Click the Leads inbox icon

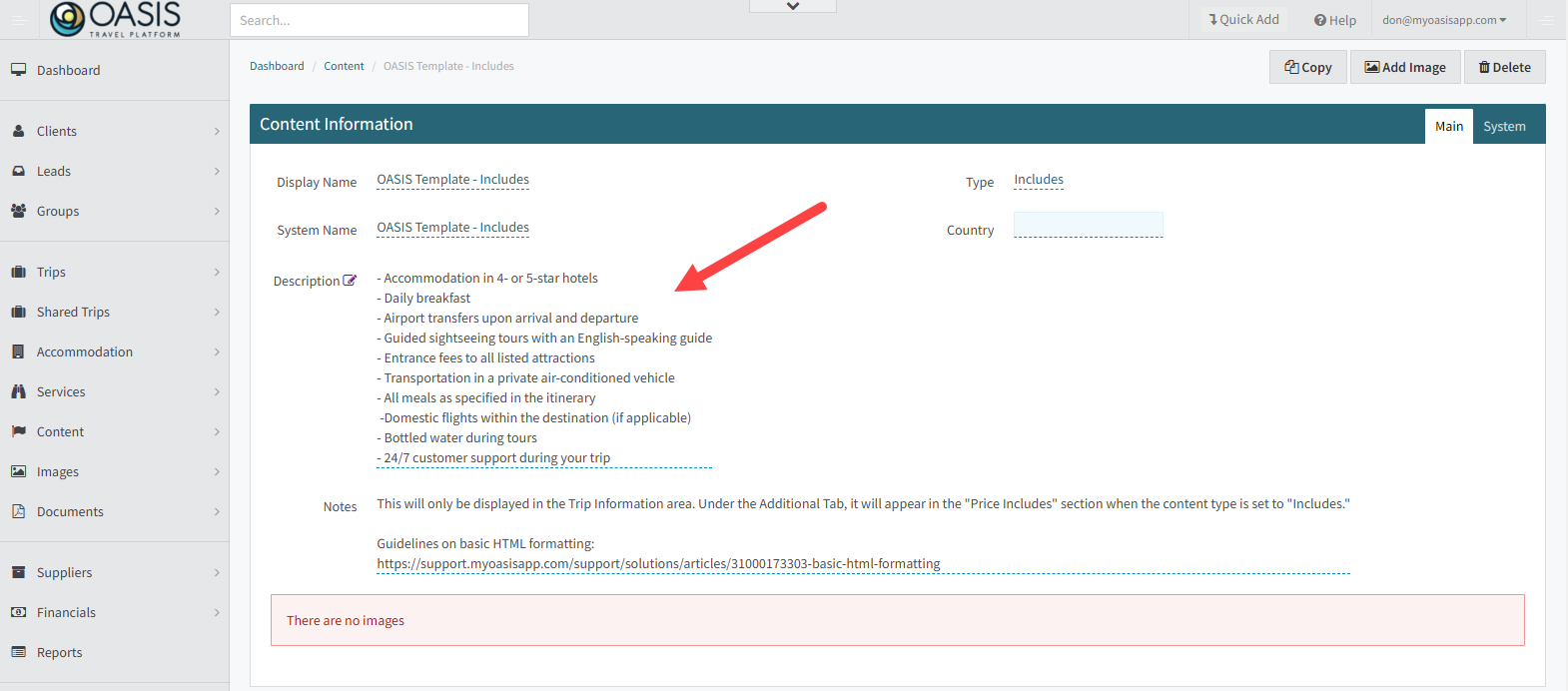click(18, 171)
